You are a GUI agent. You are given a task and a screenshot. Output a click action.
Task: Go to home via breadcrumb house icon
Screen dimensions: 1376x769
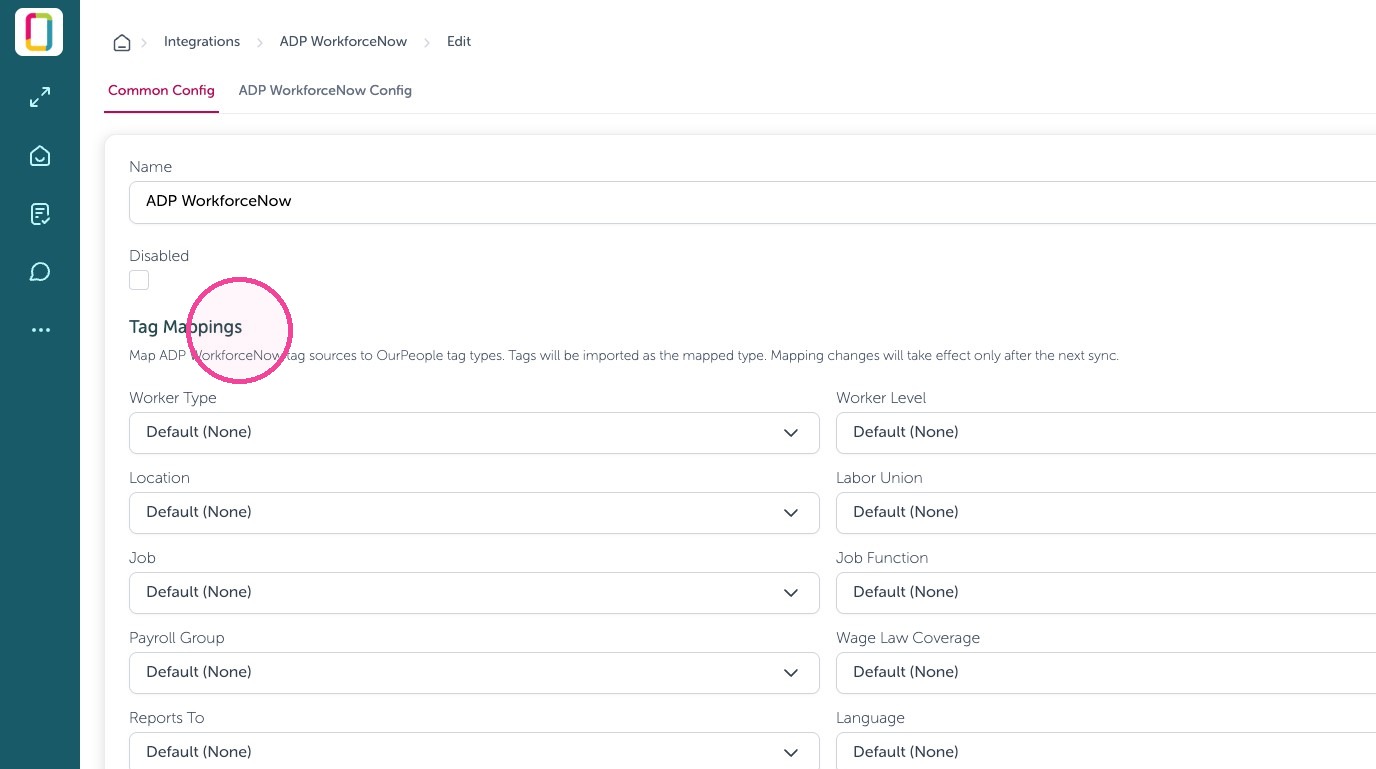tap(122, 42)
